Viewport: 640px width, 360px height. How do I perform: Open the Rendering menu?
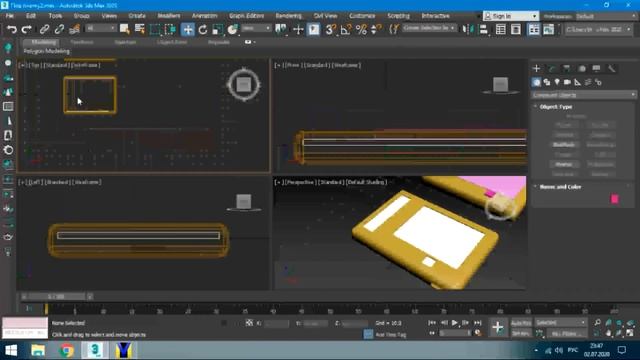click(x=289, y=16)
